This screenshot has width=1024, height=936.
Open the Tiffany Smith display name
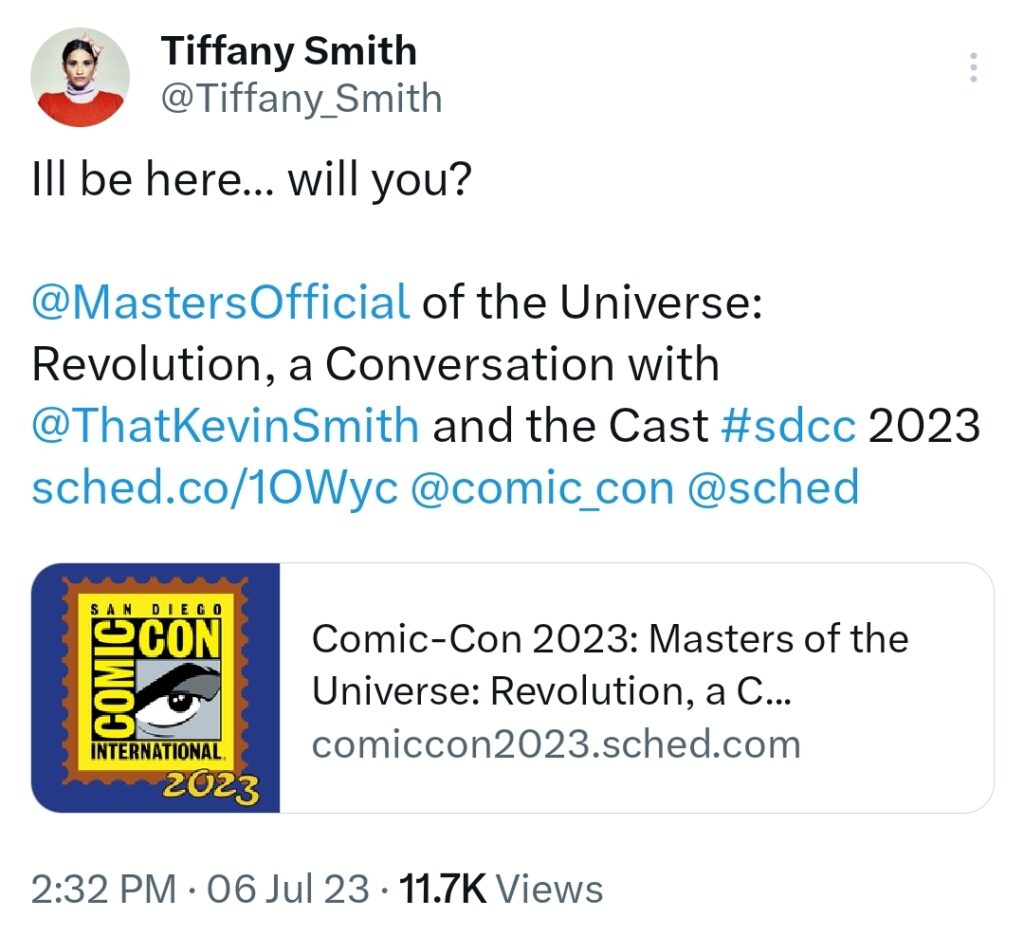289,50
